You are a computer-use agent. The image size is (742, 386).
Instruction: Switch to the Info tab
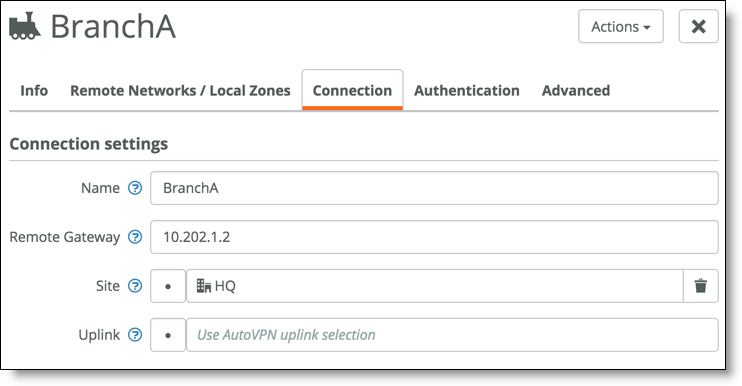34,90
